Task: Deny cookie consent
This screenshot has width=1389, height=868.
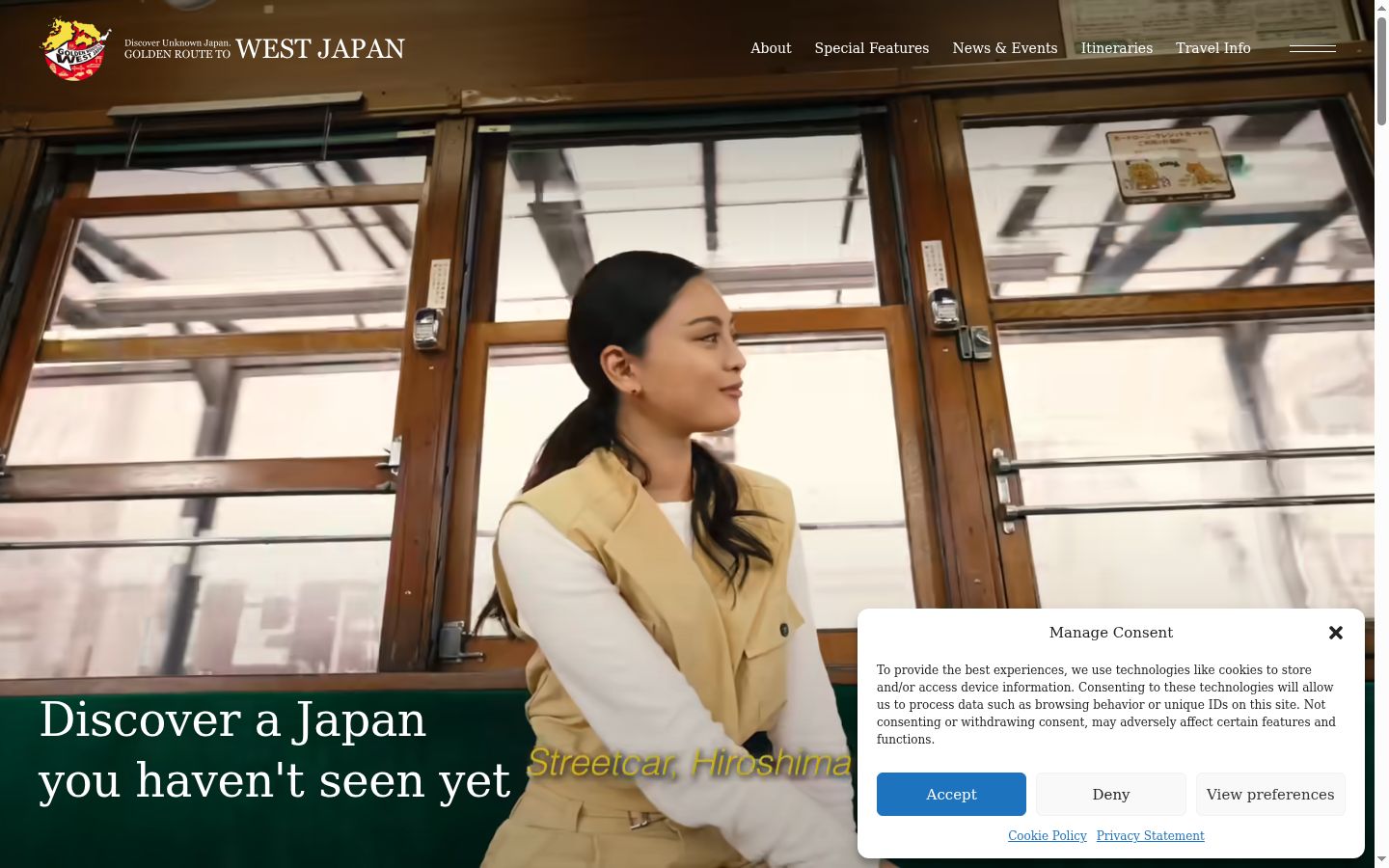Action: pyautogui.click(x=1111, y=794)
